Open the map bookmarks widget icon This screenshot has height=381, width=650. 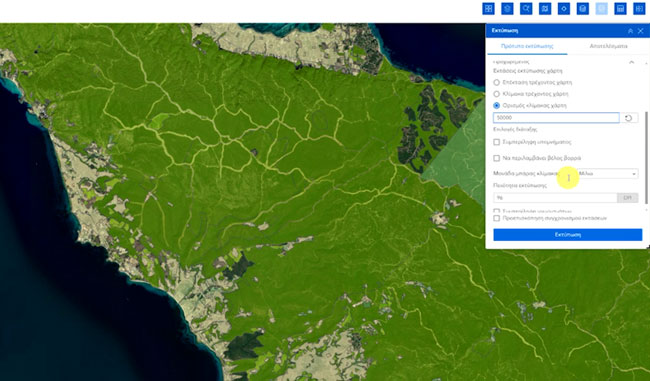click(x=545, y=9)
